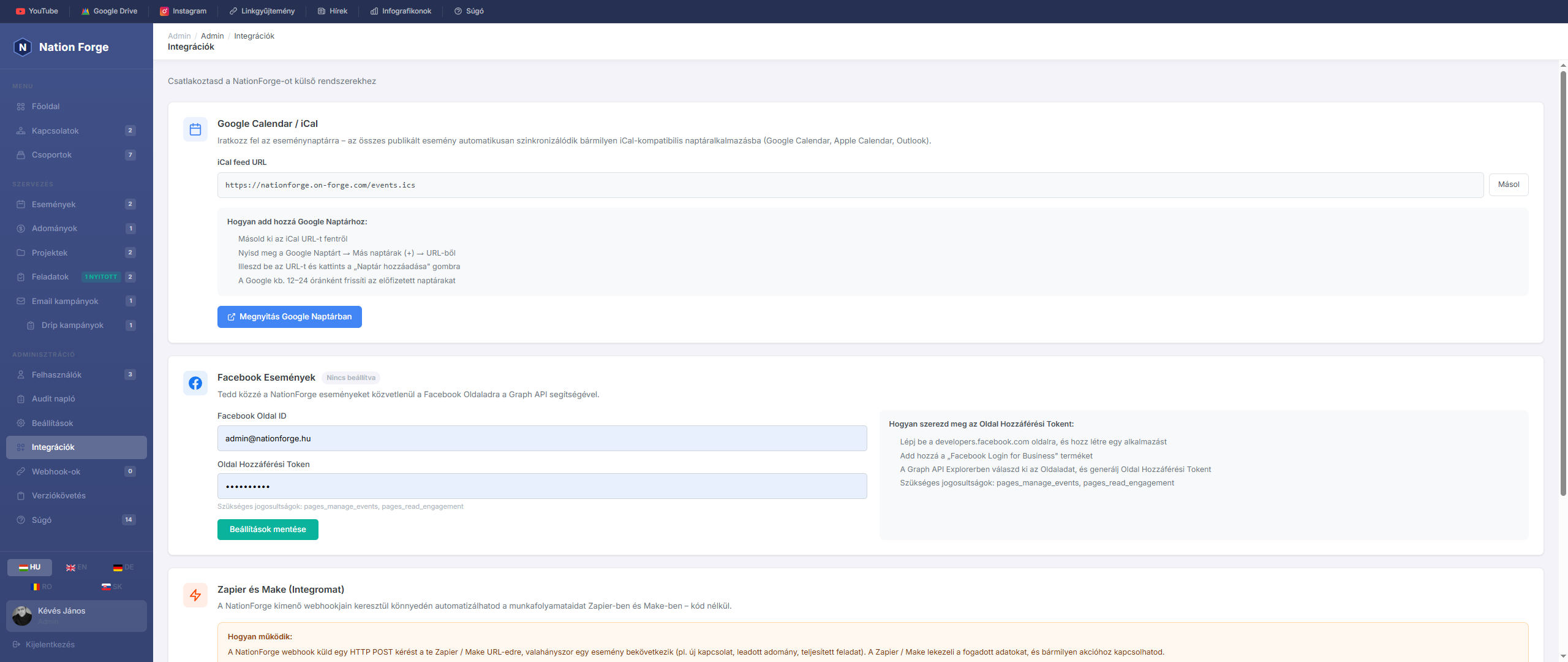
Task: Click the Nation Forge logo icon
Action: pos(23,47)
